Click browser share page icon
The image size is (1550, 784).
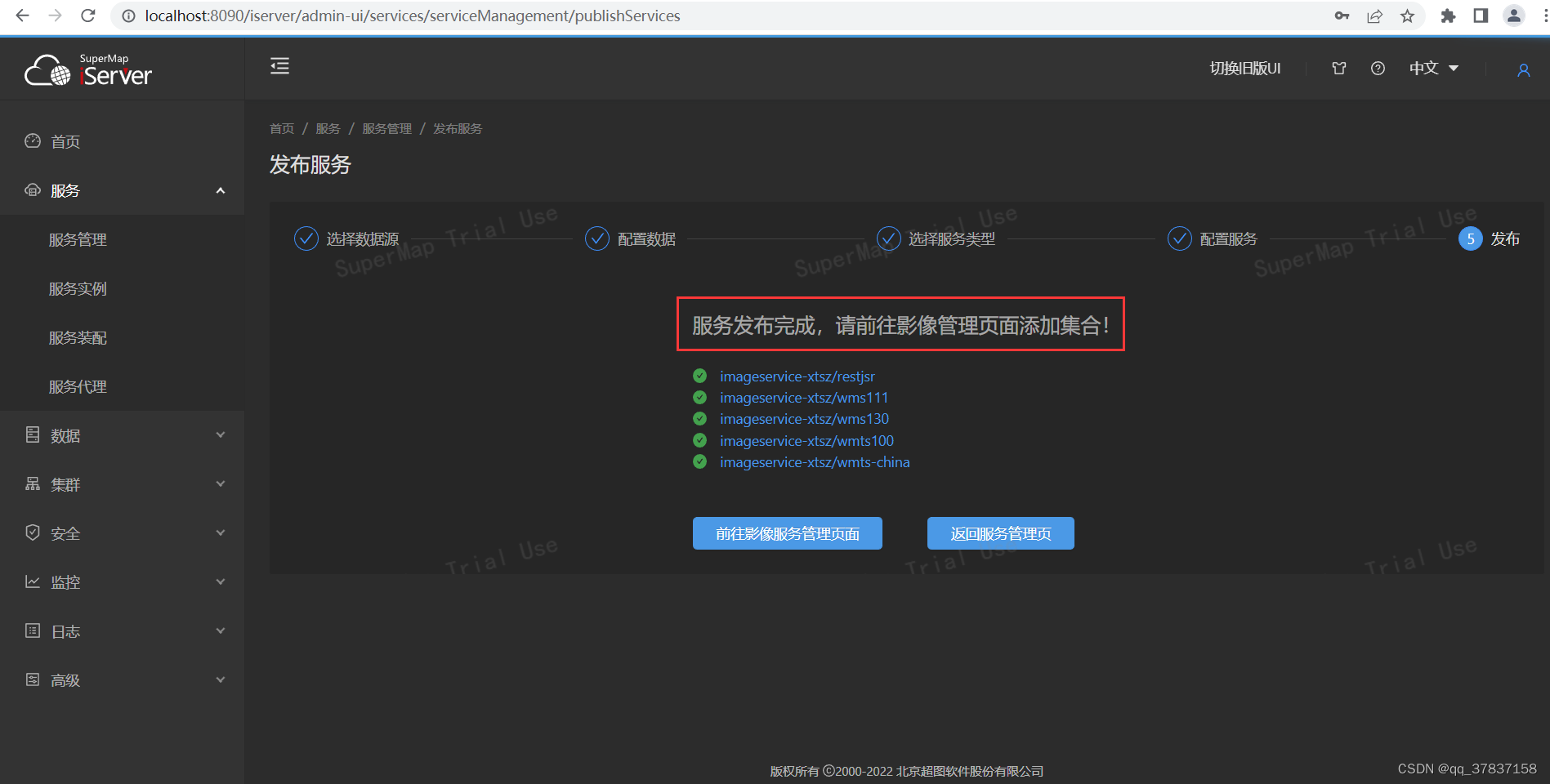(x=1374, y=16)
